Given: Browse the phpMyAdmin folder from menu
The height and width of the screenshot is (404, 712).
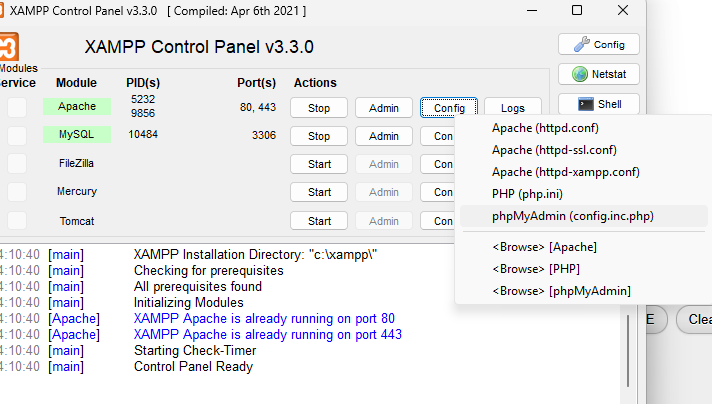Looking at the screenshot, I should pyautogui.click(x=561, y=290).
